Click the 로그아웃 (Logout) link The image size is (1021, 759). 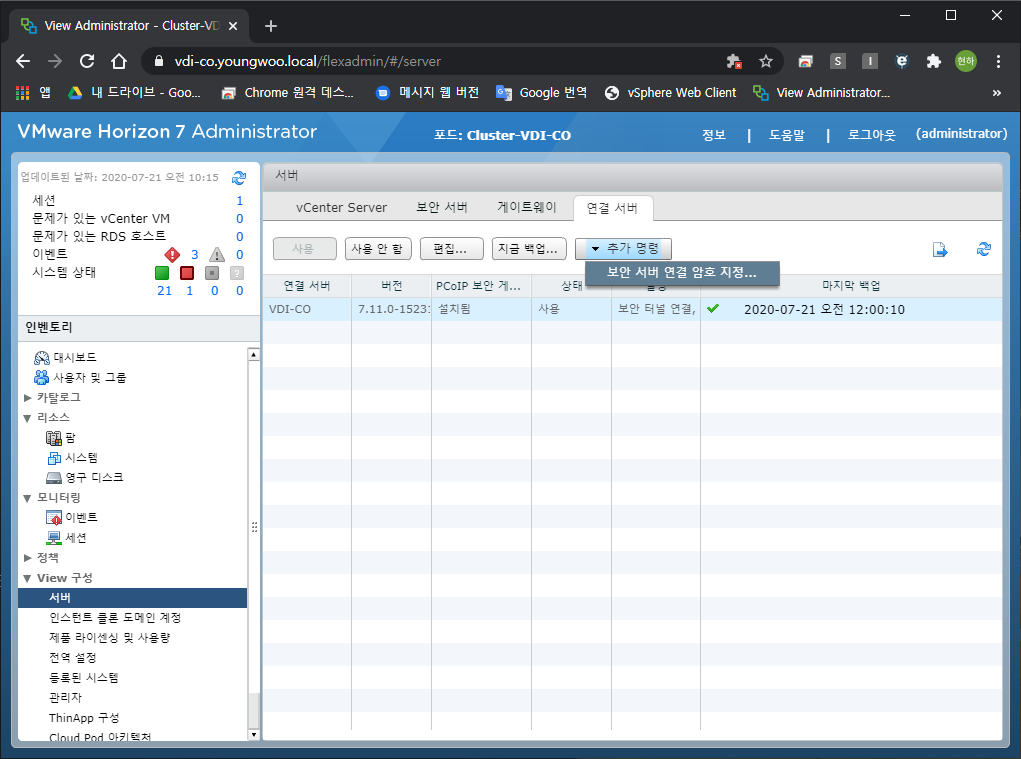coord(871,135)
